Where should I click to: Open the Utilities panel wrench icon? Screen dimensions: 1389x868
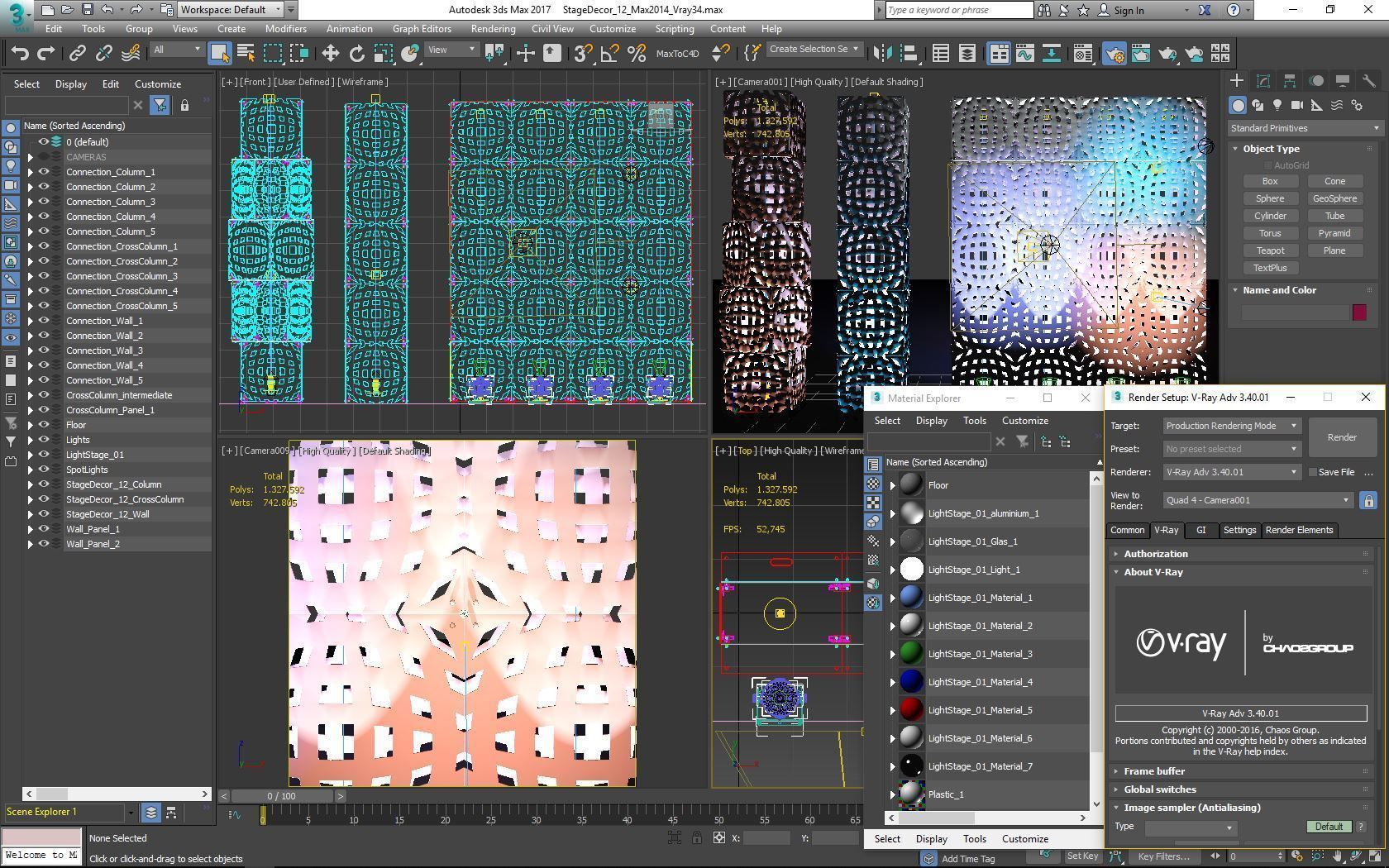1369,81
